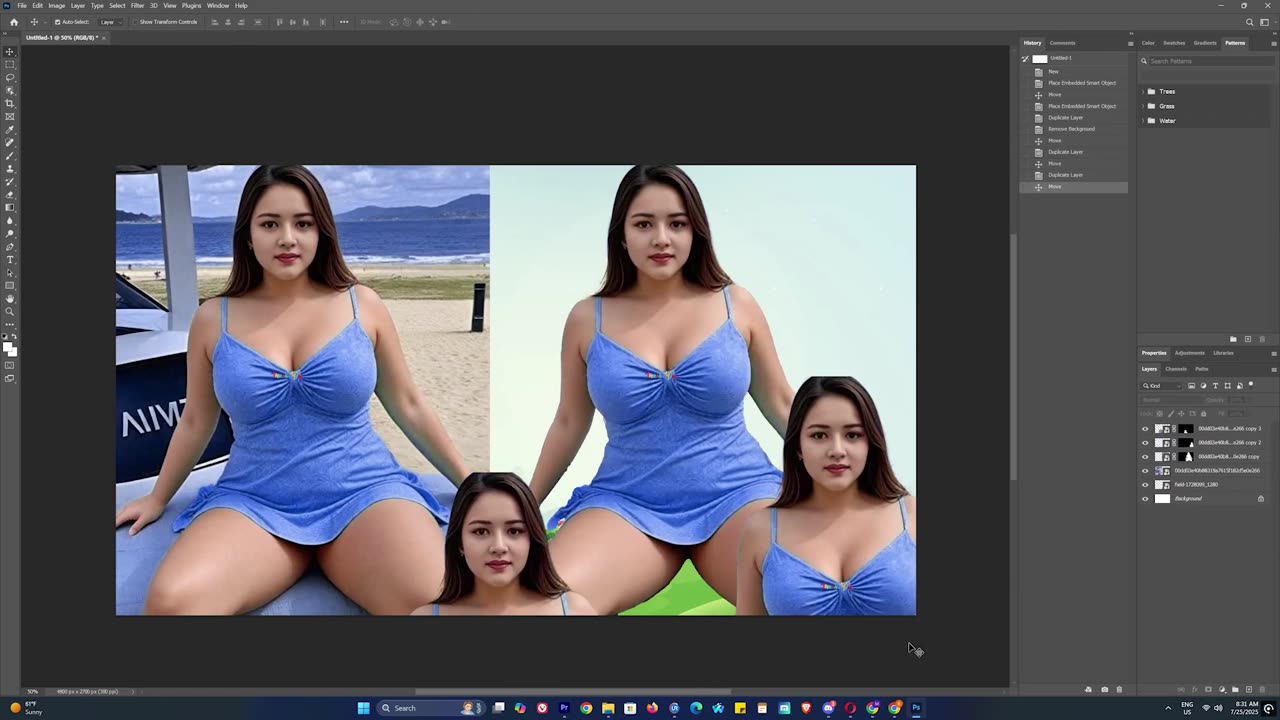1280x720 pixels.
Task: Hide the Background layer
Action: coord(1145,499)
